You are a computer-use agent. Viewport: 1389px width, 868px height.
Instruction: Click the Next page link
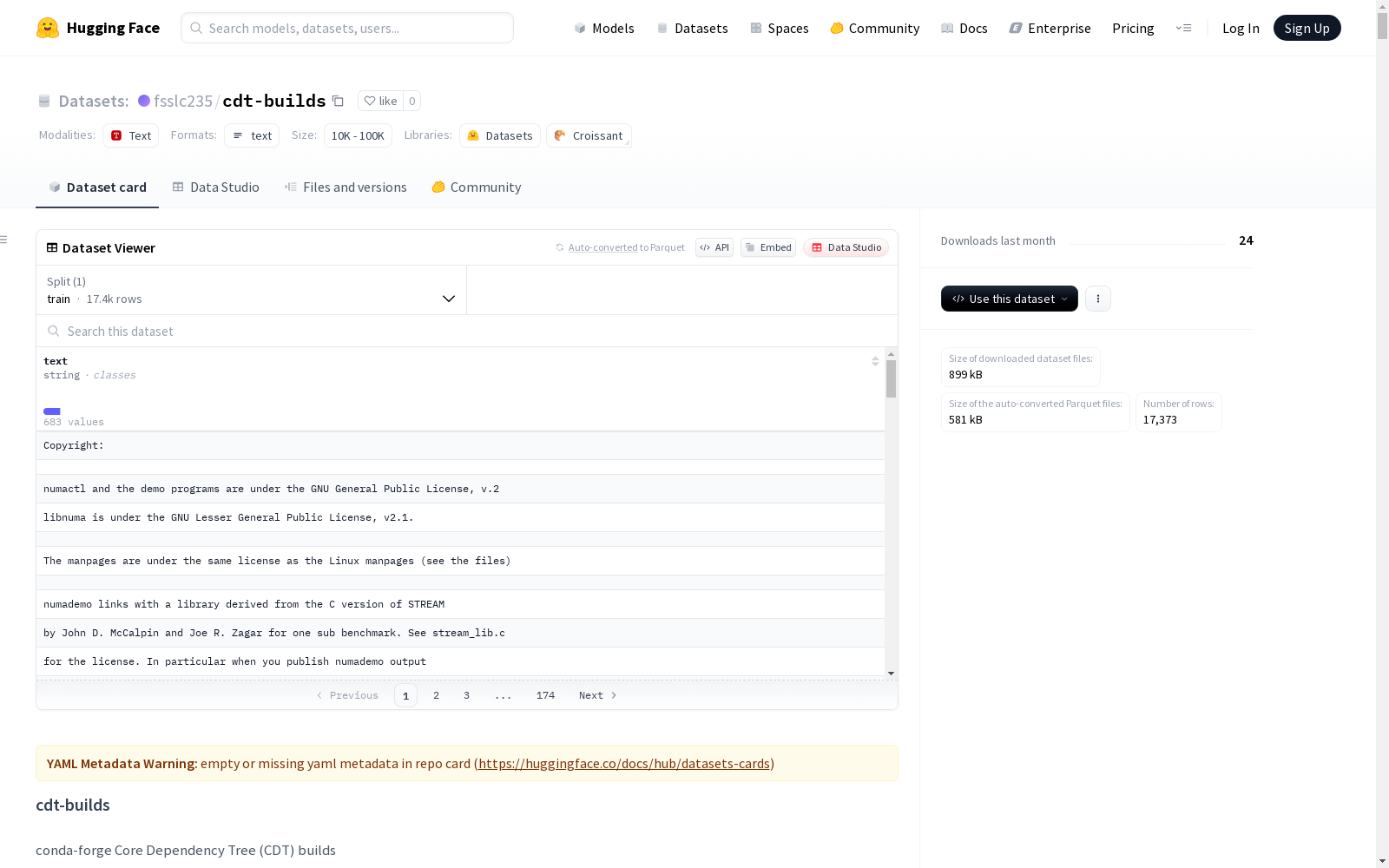click(597, 695)
